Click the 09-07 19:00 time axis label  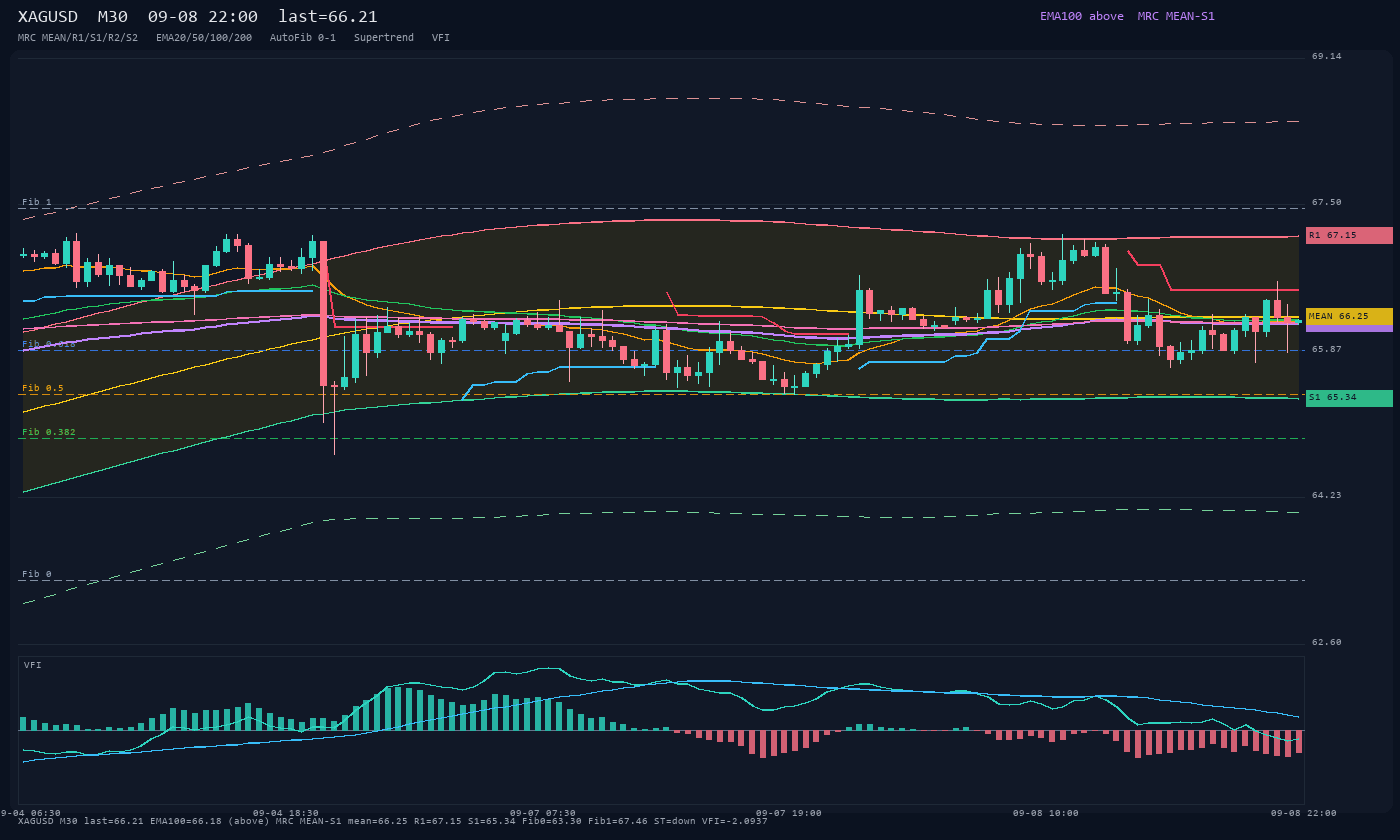[789, 813]
